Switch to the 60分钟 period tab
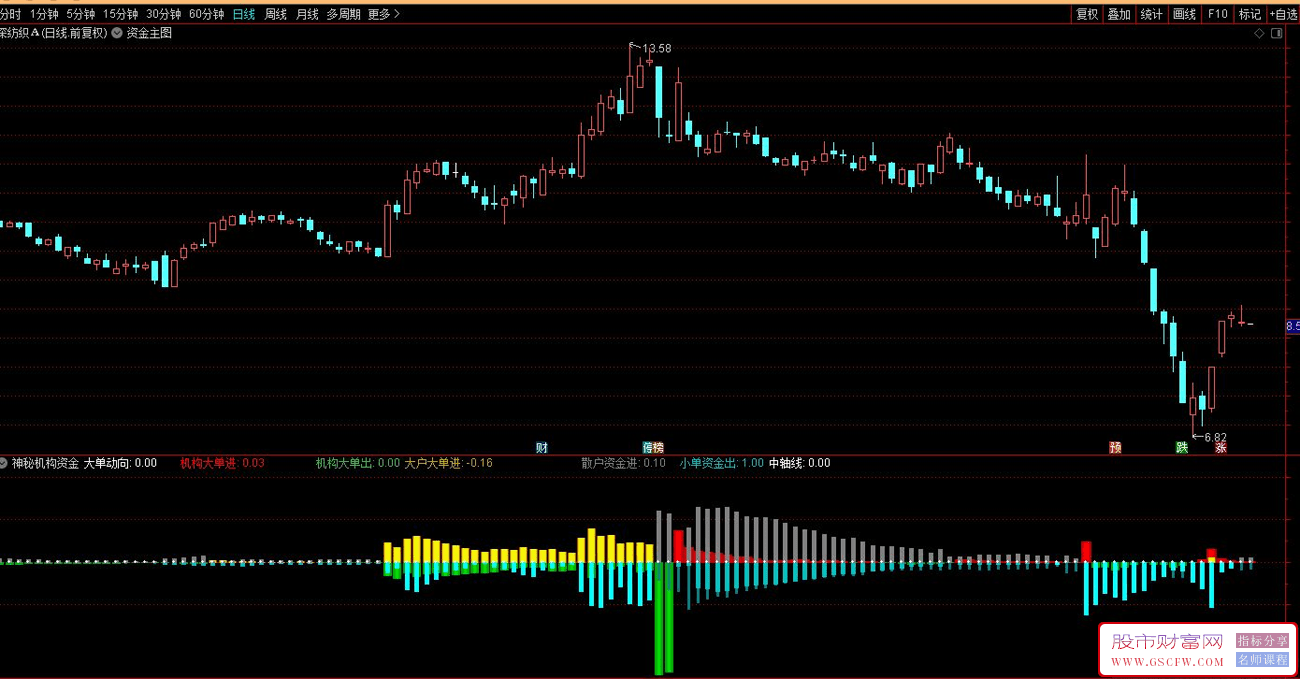Screen dimensions: 1300x679 pos(206,14)
